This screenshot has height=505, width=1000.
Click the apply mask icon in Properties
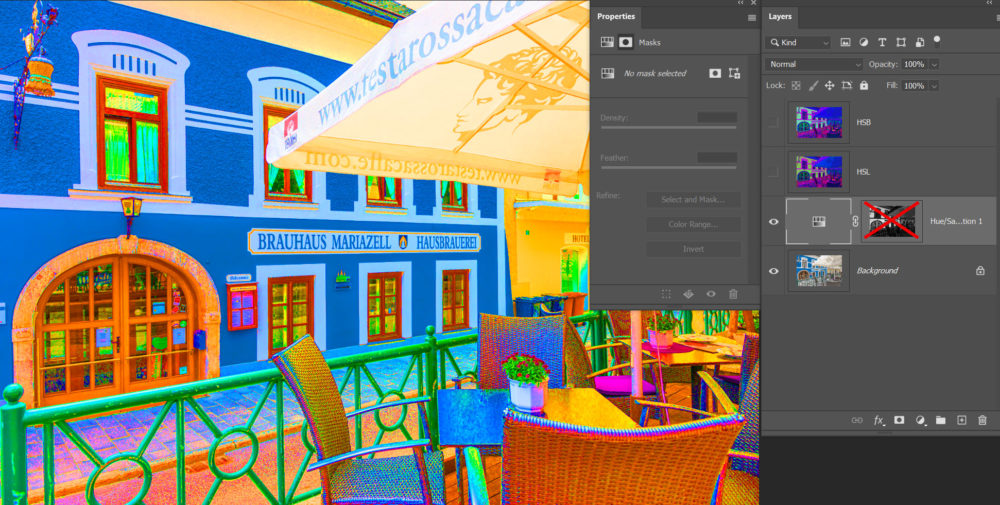pyautogui.click(x=688, y=294)
